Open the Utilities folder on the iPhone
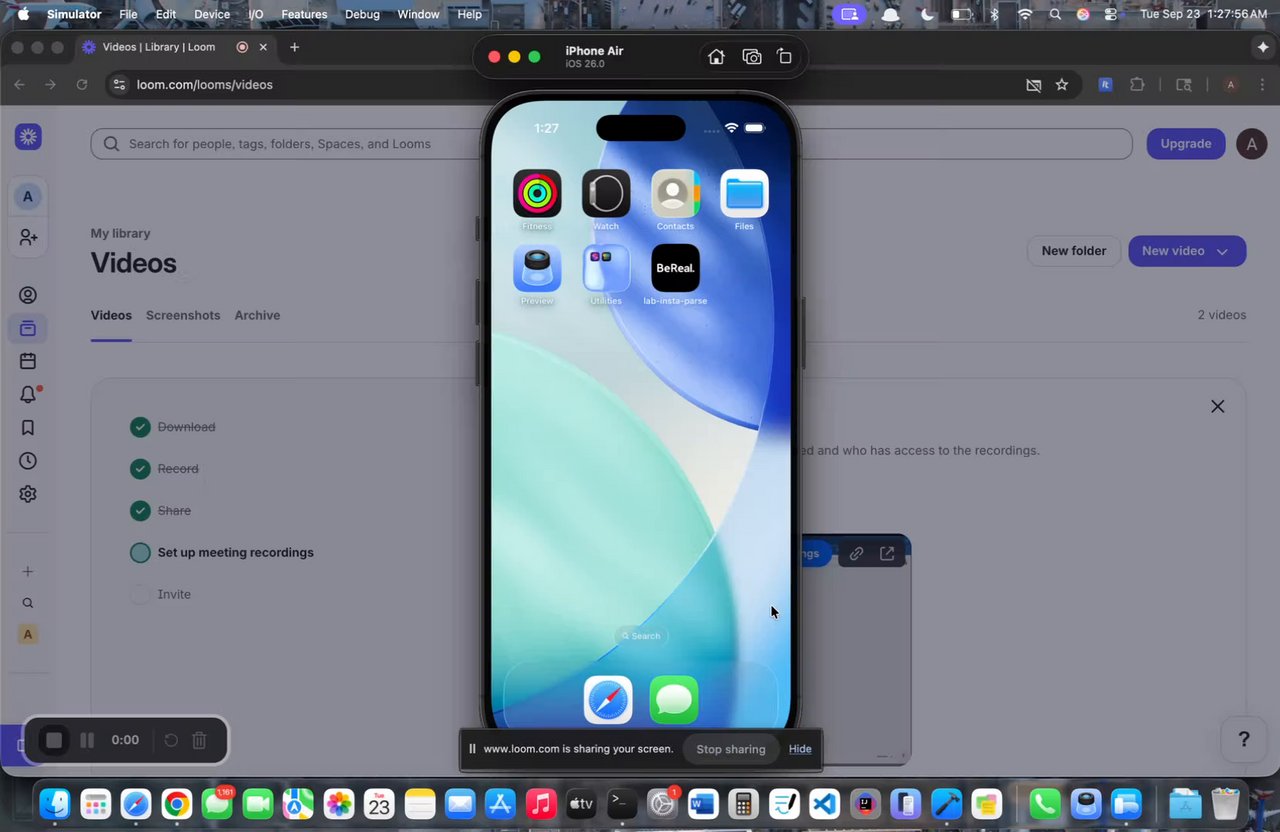1280x832 pixels. [606, 268]
